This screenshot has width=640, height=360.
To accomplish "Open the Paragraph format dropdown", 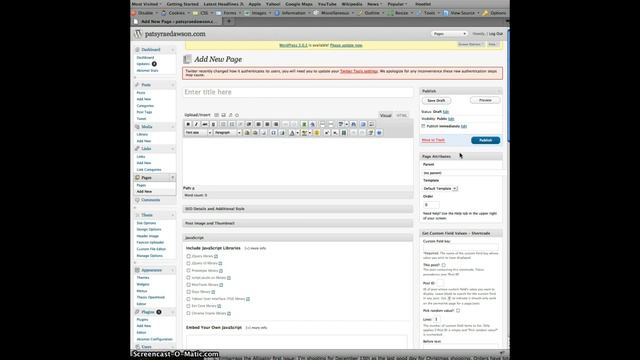I will [228, 133].
